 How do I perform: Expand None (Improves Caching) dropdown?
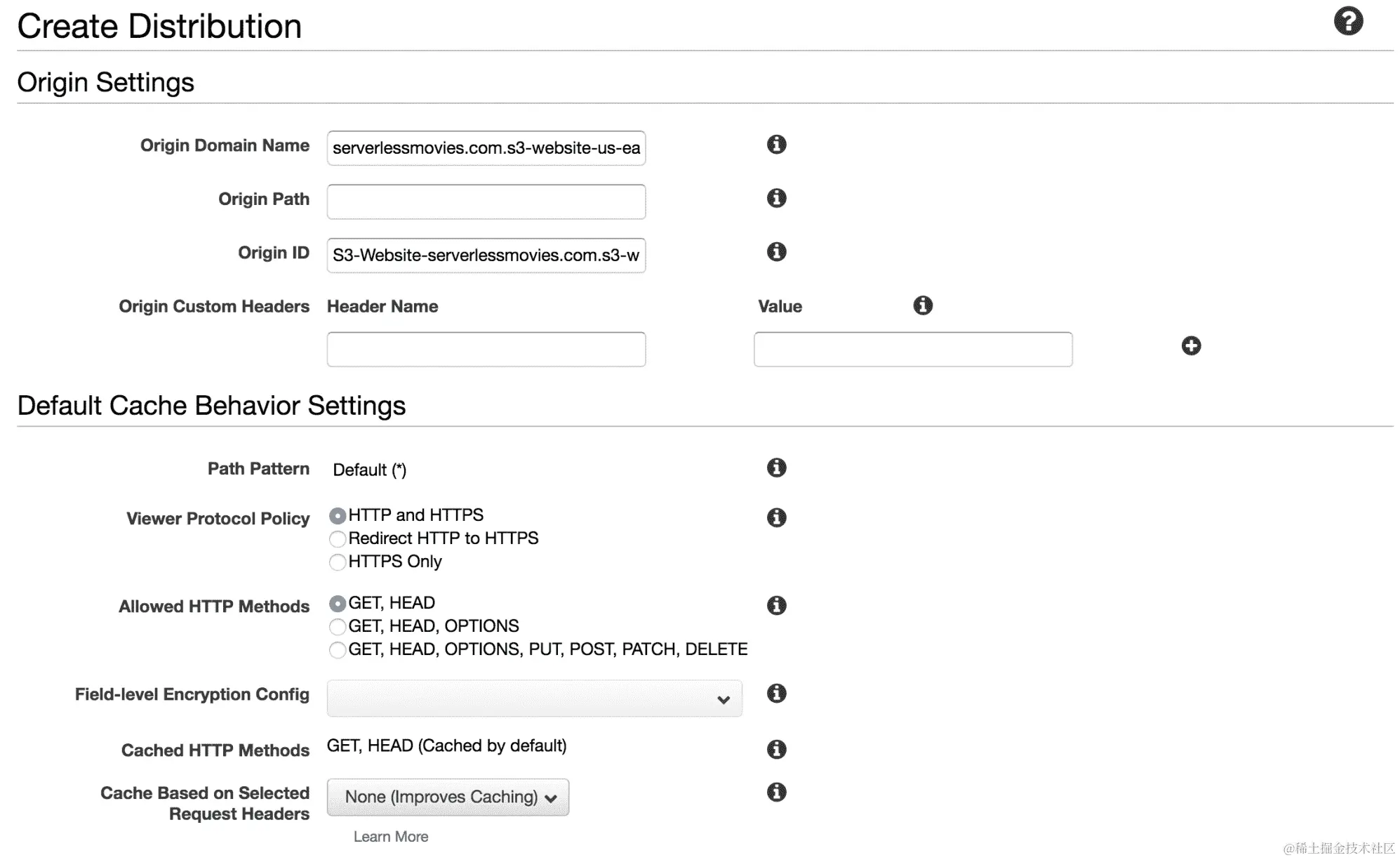click(x=448, y=798)
